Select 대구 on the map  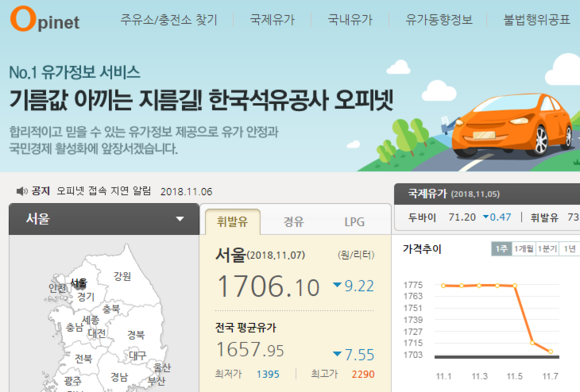138,356
